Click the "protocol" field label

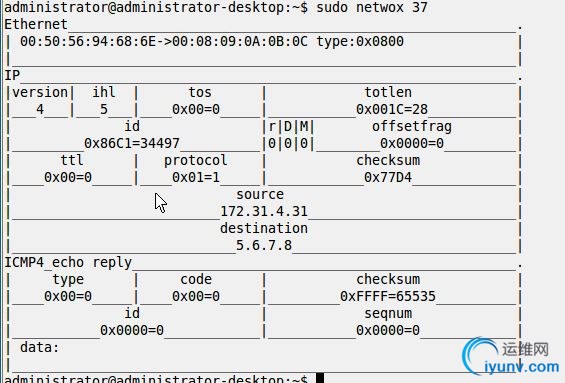[x=196, y=160]
